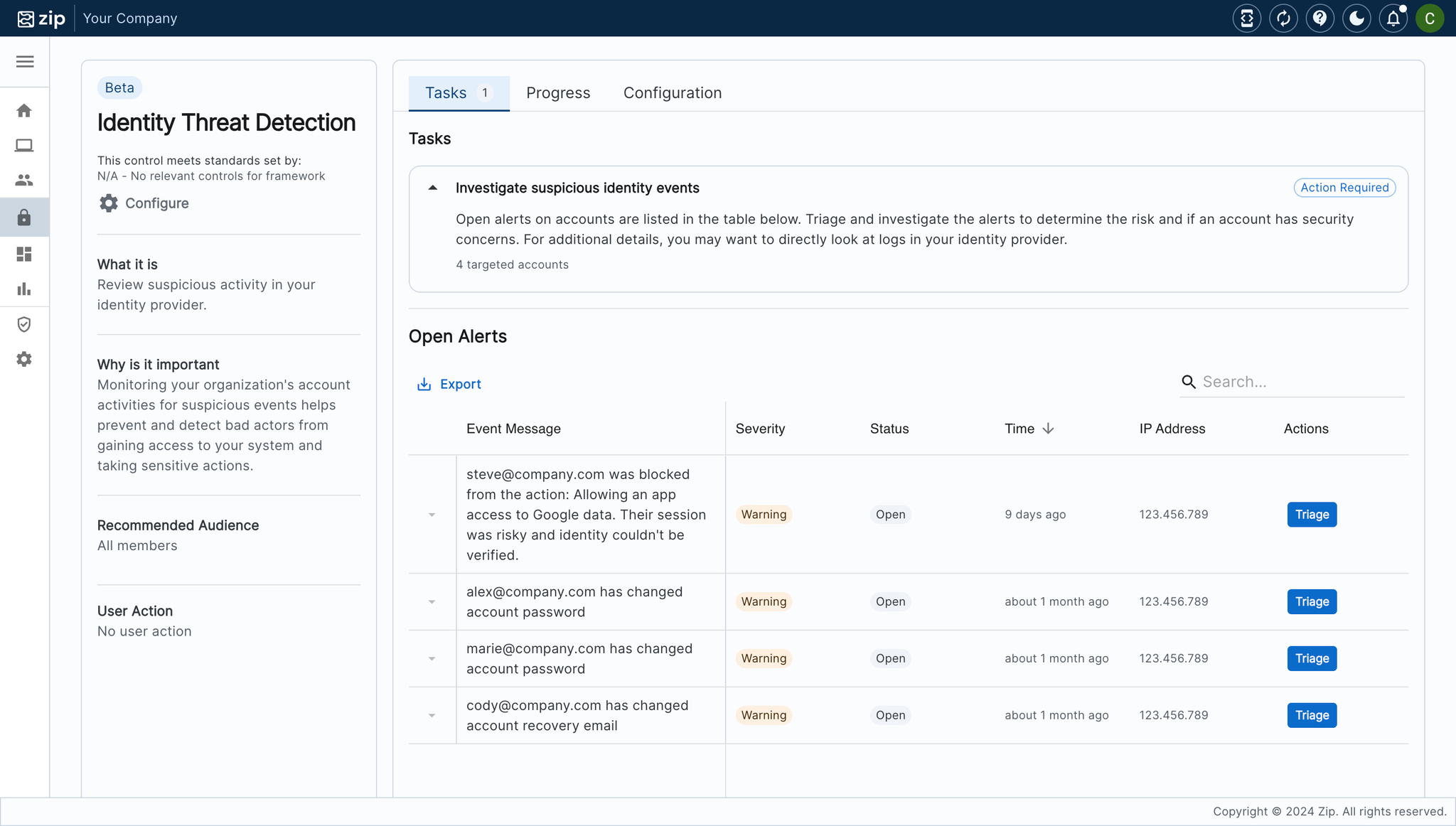View reports via bar chart sidebar icon
This screenshot has height=826, width=1456.
[24, 289]
